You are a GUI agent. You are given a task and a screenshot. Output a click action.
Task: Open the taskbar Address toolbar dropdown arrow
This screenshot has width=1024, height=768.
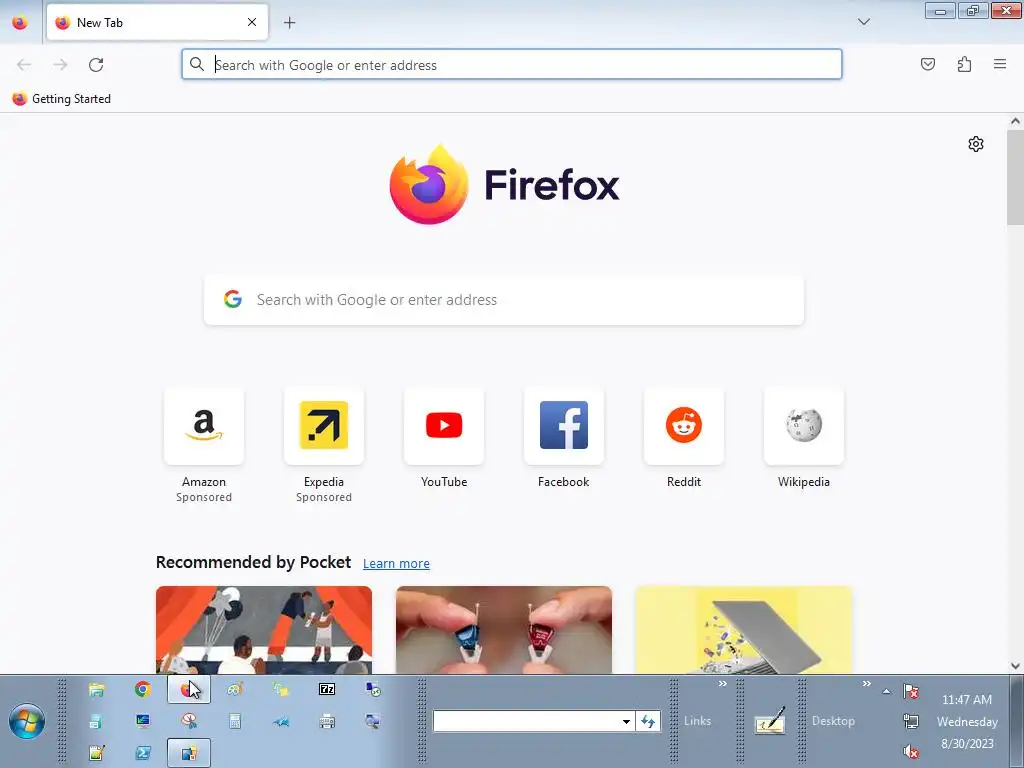[x=626, y=722]
